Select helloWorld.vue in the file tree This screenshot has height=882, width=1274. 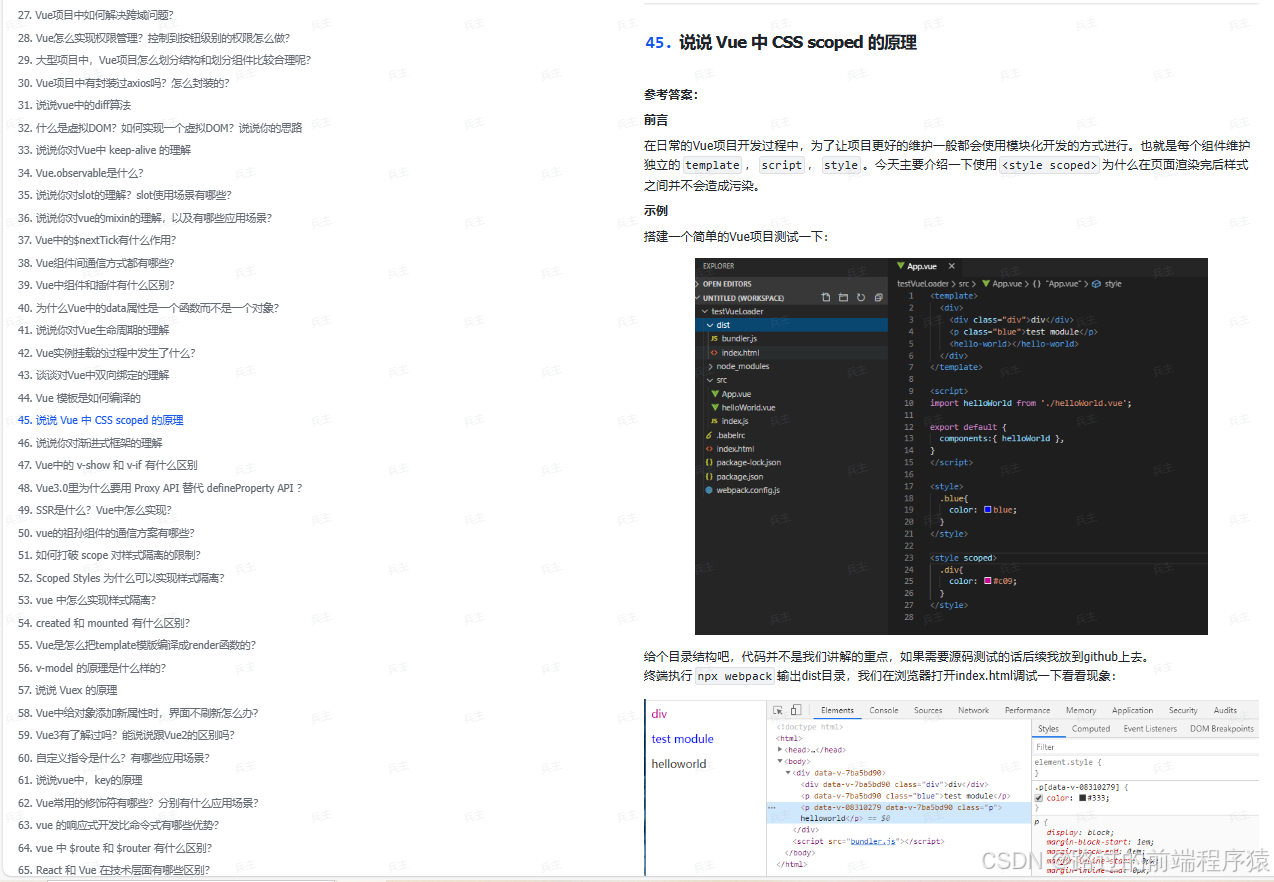(748, 407)
